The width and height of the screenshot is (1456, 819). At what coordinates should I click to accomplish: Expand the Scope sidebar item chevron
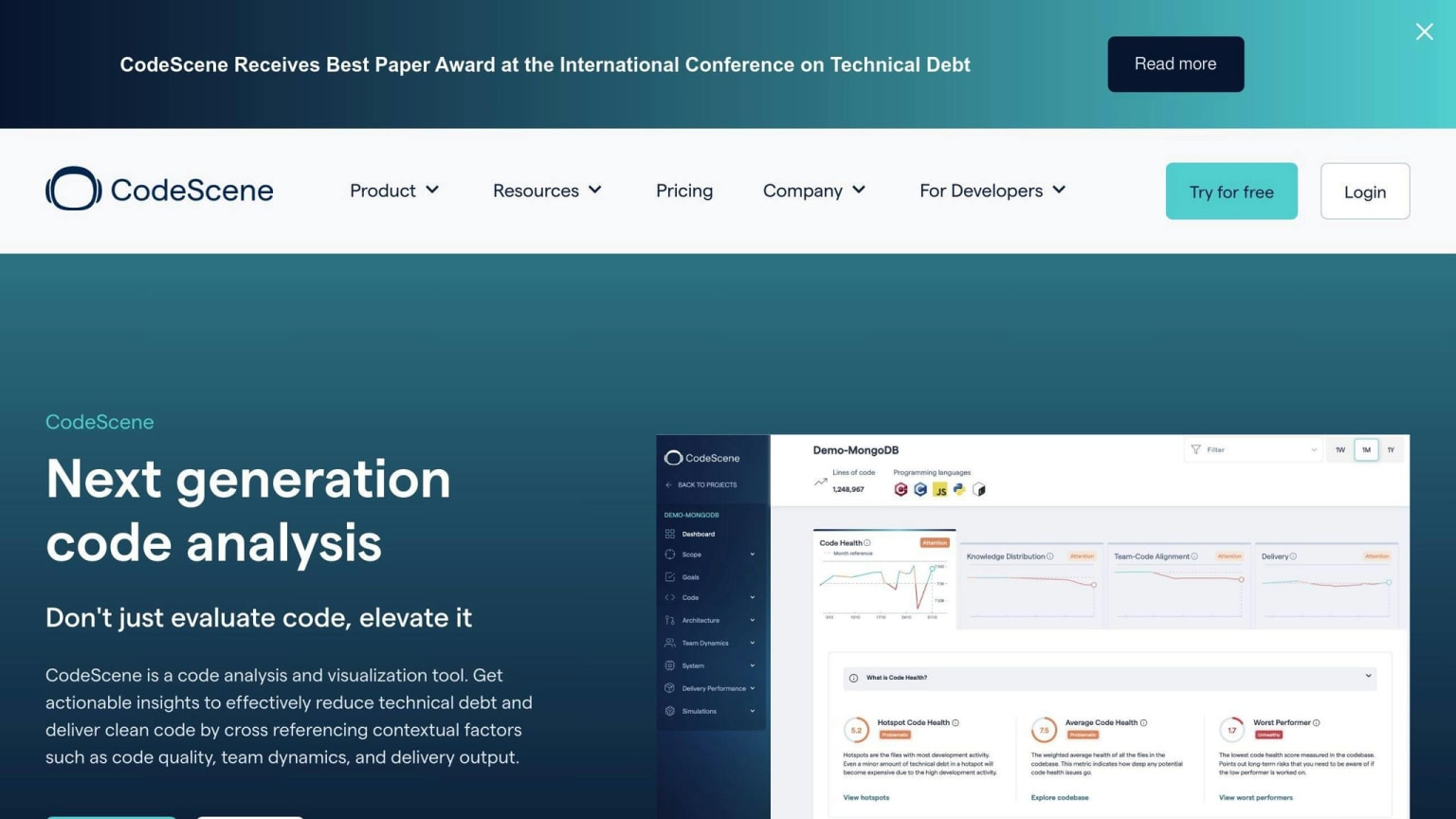(x=753, y=555)
